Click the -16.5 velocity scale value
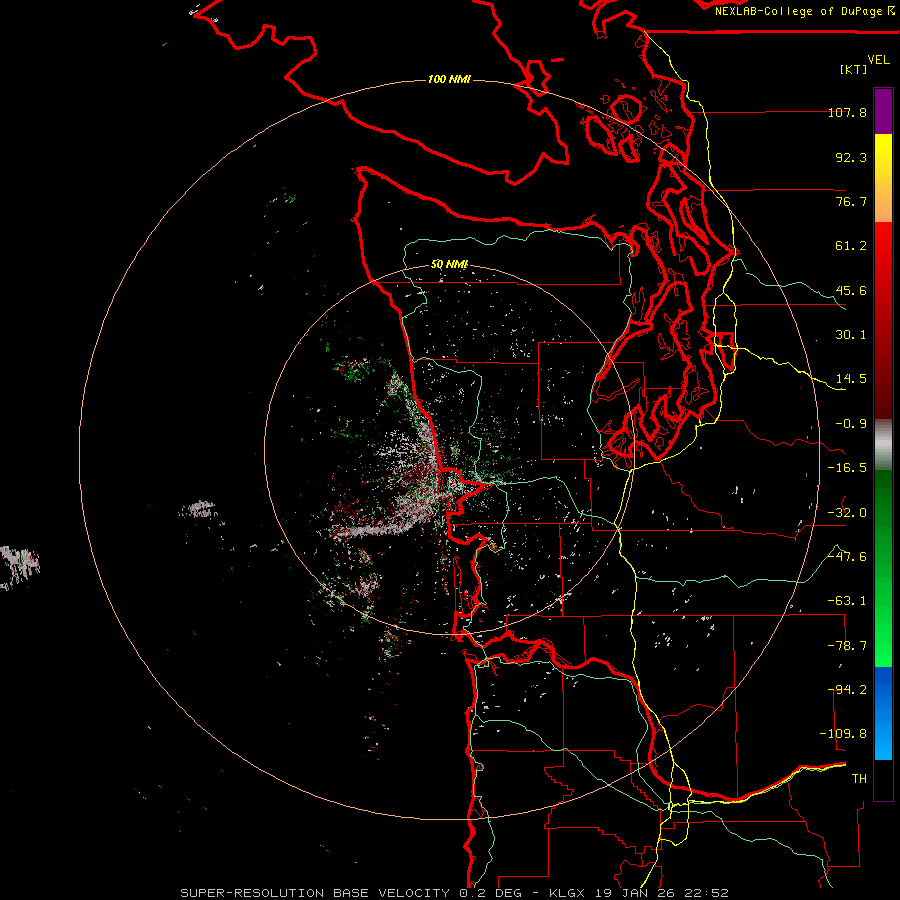This screenshot has height=900, width=900. point(847,468)
